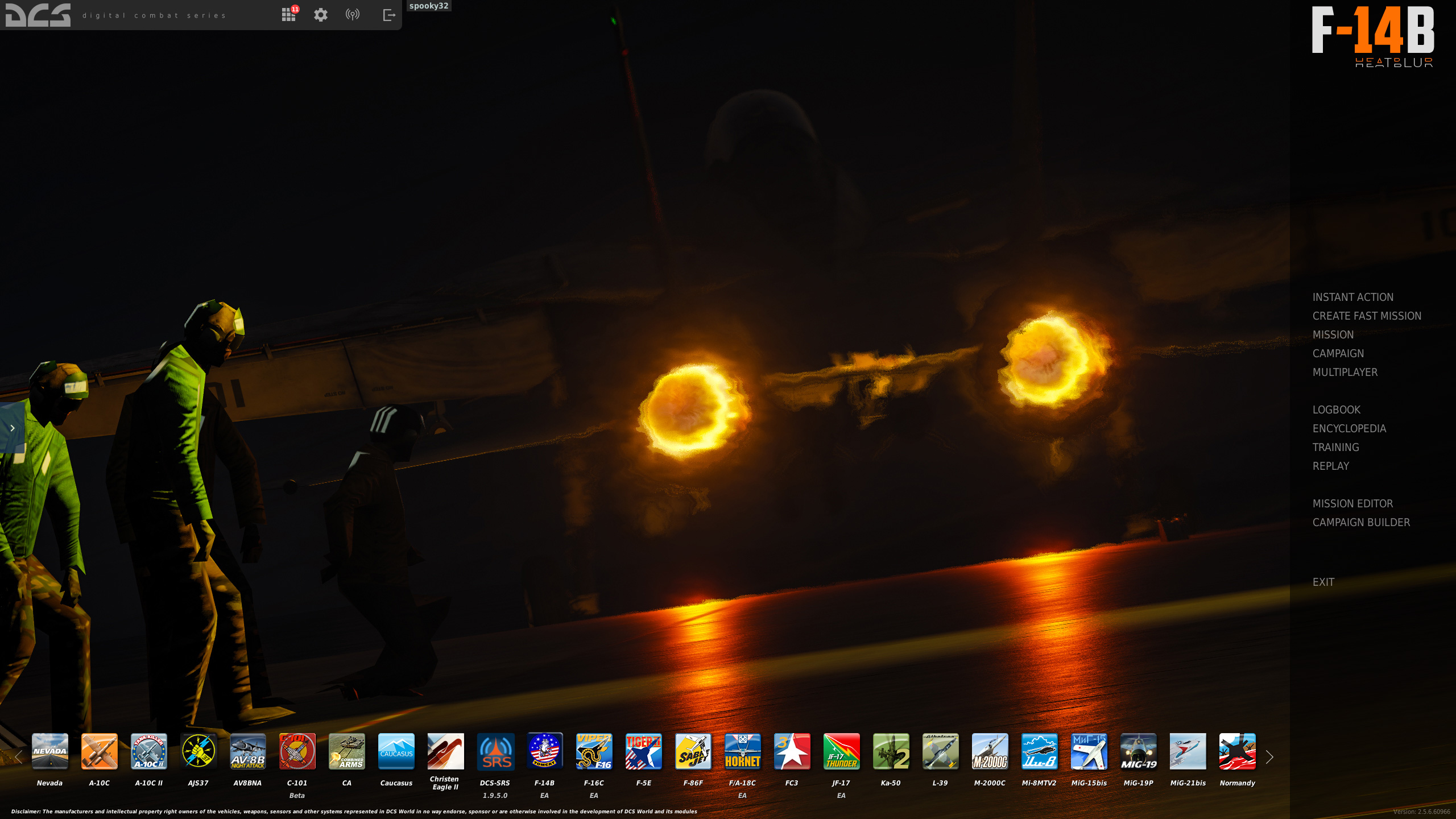1456x819 pixels.
Task: Select the DCS-SRS module icon
Action: (495, 751)
